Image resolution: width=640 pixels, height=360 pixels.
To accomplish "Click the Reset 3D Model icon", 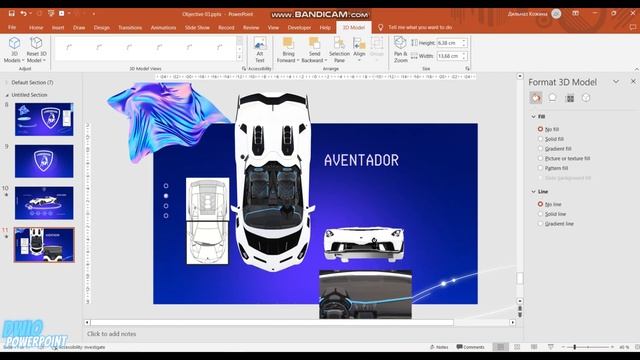I will (x=36, y=43).
